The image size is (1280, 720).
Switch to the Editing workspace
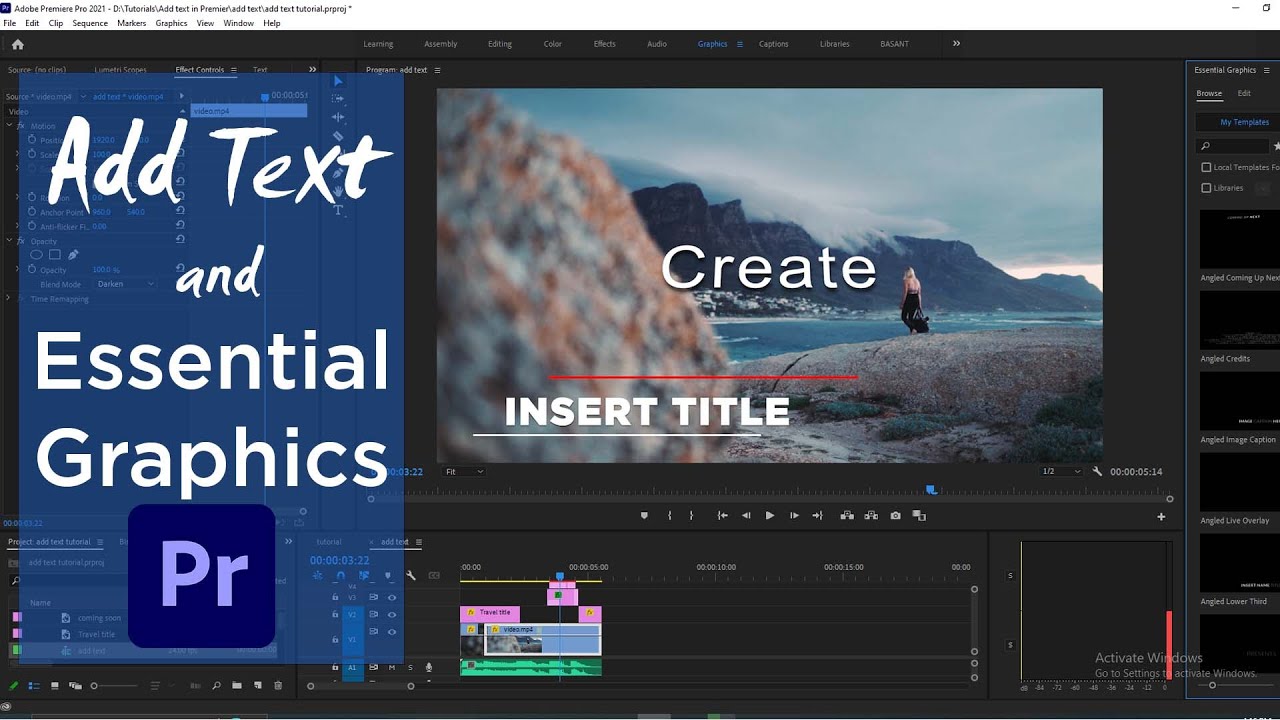coord(500,44)
